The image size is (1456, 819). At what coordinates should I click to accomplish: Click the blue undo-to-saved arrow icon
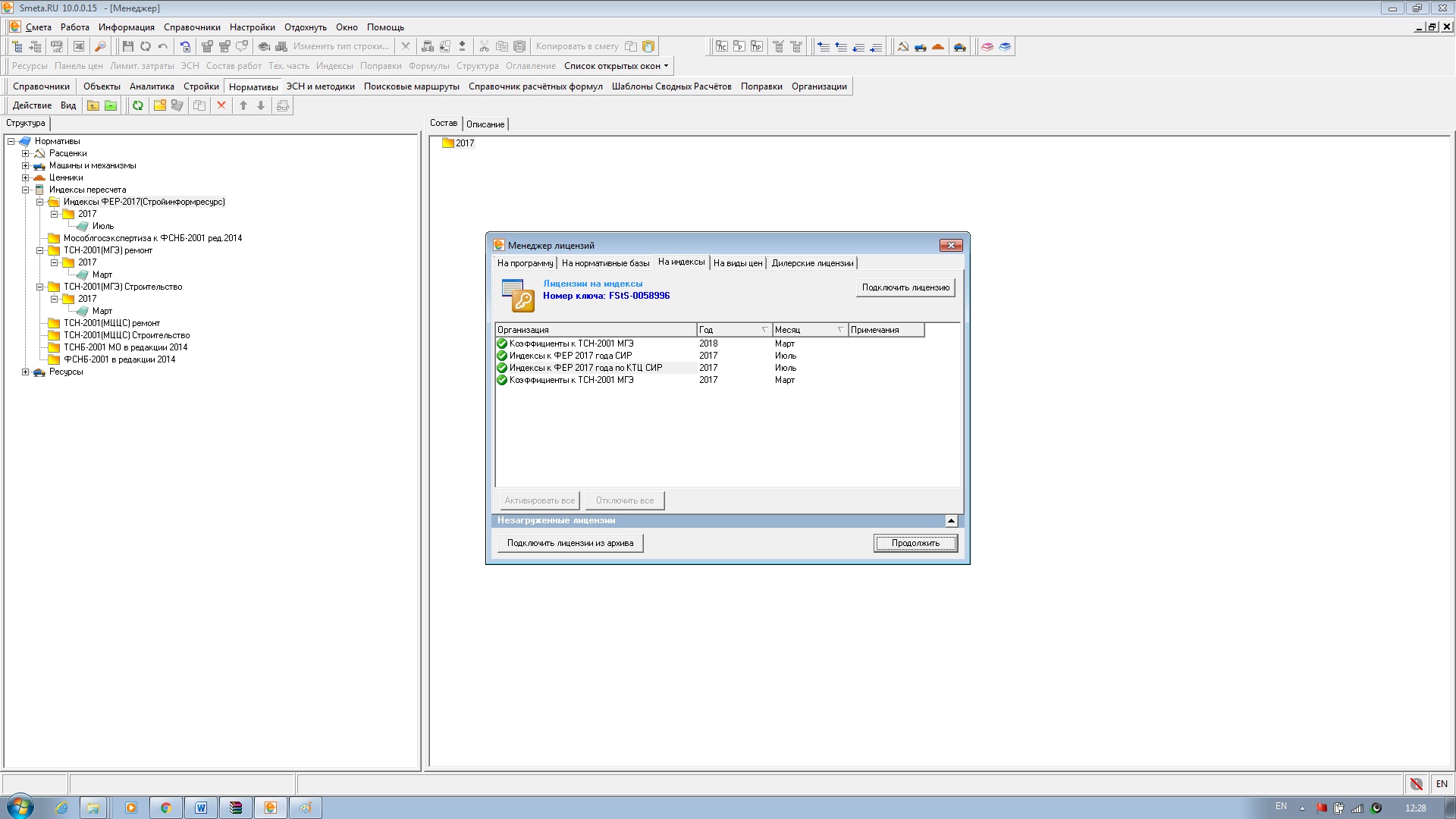coord(185,46)
